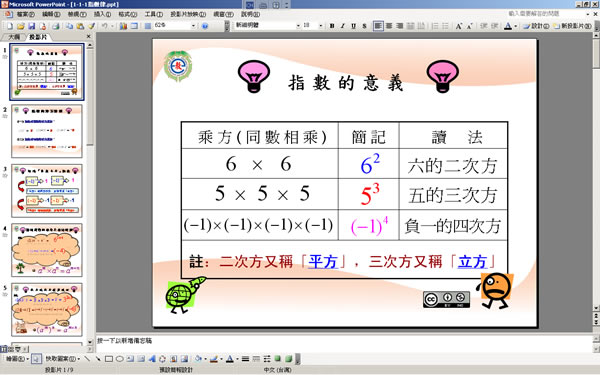This screenshot has width=600, height=375.
Task: Click the Increase Font Size icon
Action: coord(458,26)
